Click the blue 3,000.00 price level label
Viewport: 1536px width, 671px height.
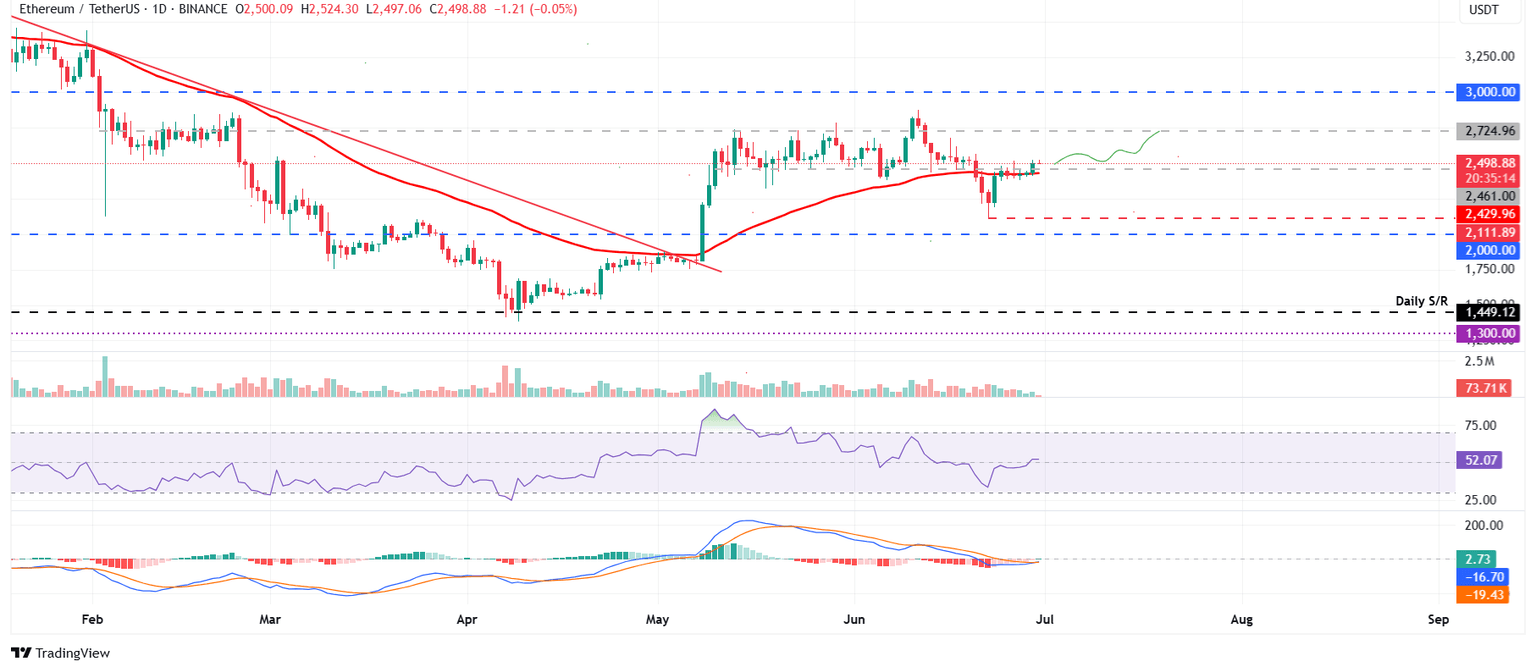[x=1488, y=92]
